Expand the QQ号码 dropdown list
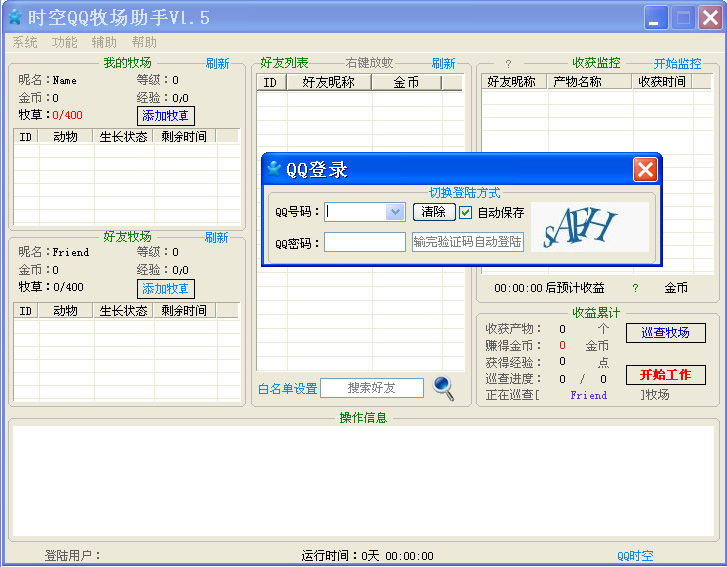Viewport: 727px width, 567px height. click(x=395, y=212)
